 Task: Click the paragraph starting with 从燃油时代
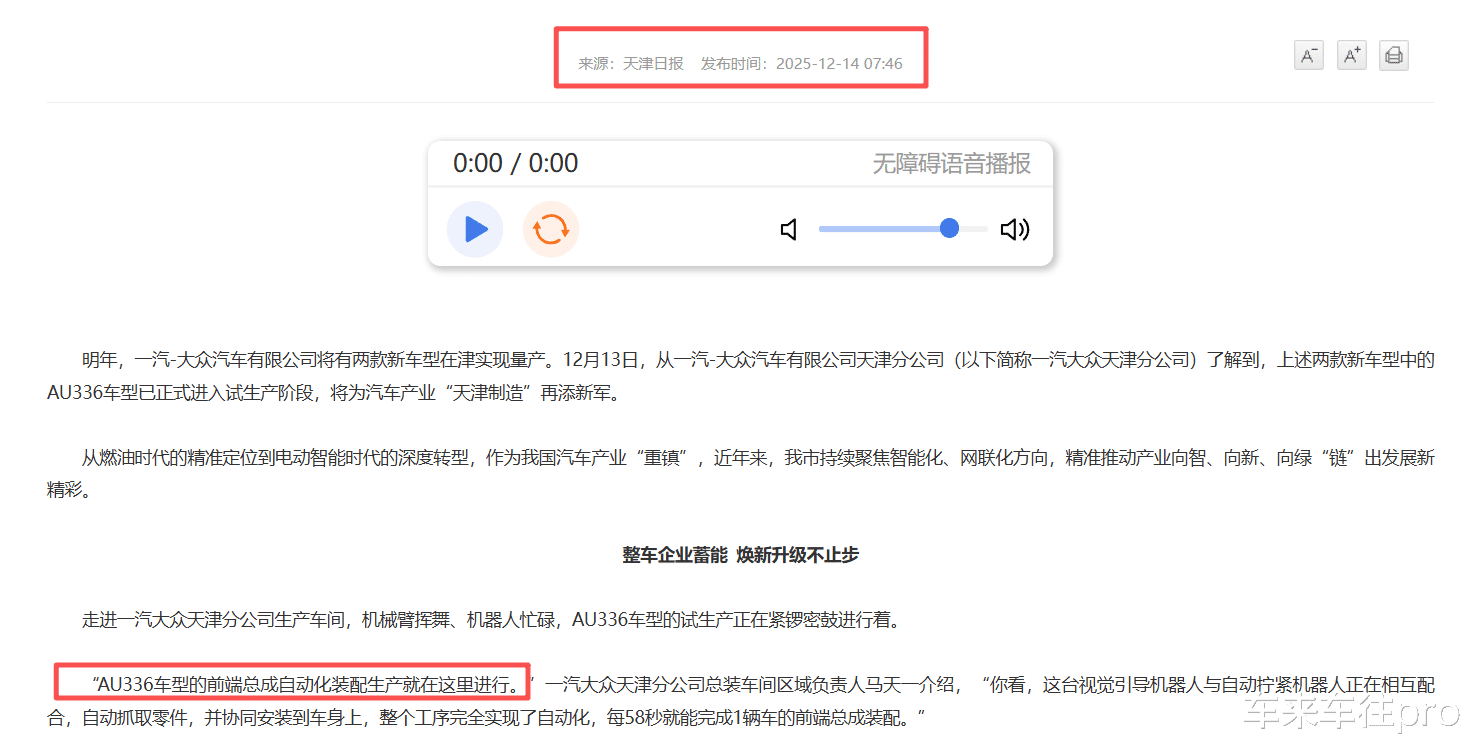pos(741,474)
